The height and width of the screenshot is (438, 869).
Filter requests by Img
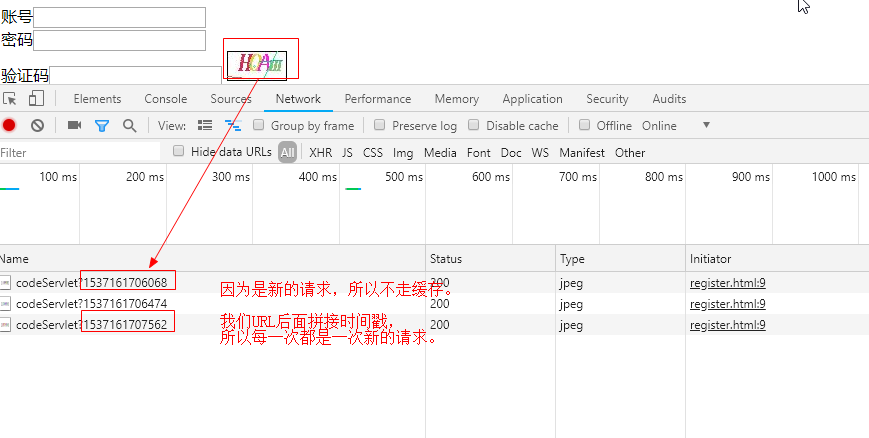(x=403, y=152)
